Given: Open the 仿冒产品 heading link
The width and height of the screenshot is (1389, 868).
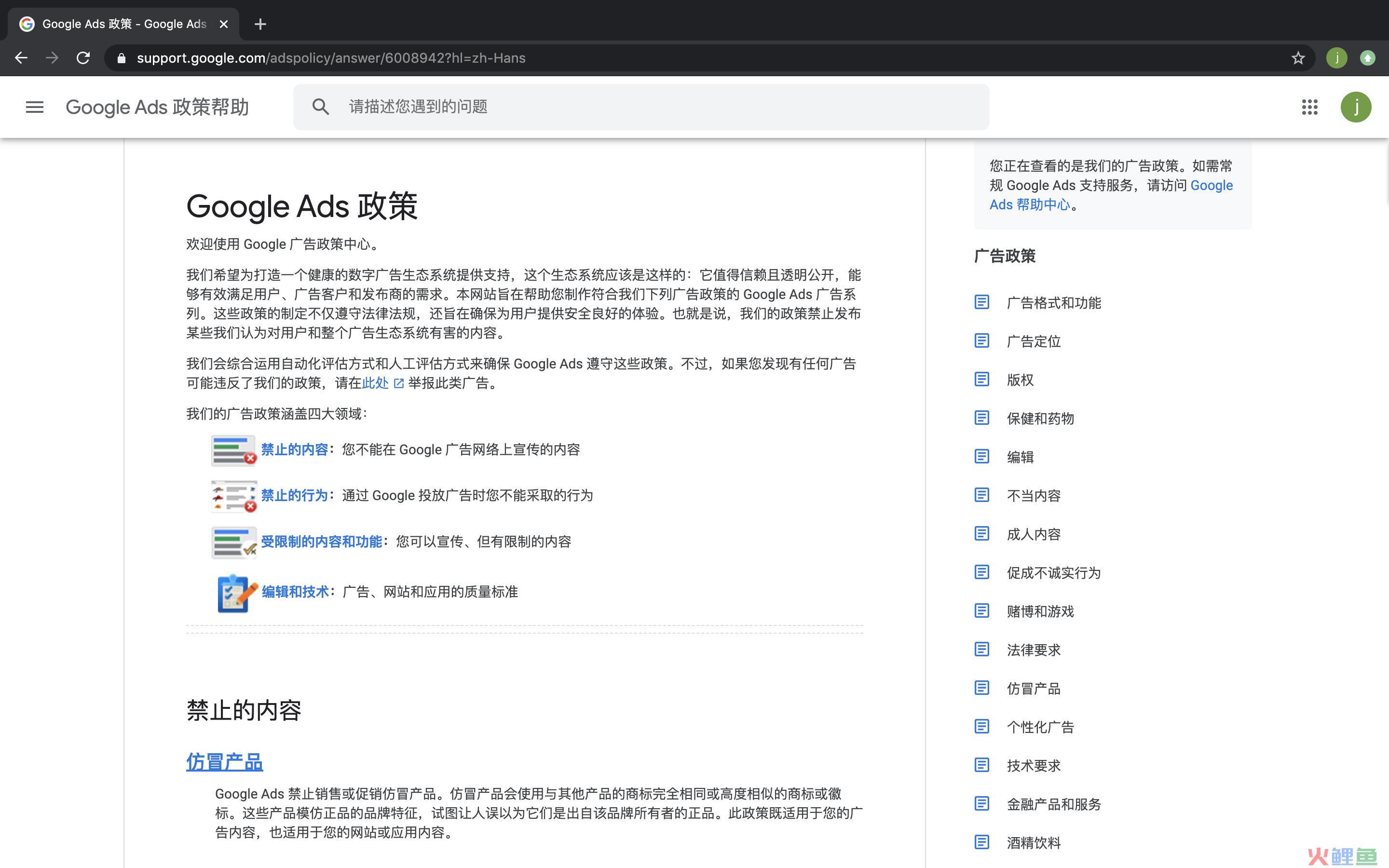Looking at the screenshot, I should (224, 762).
